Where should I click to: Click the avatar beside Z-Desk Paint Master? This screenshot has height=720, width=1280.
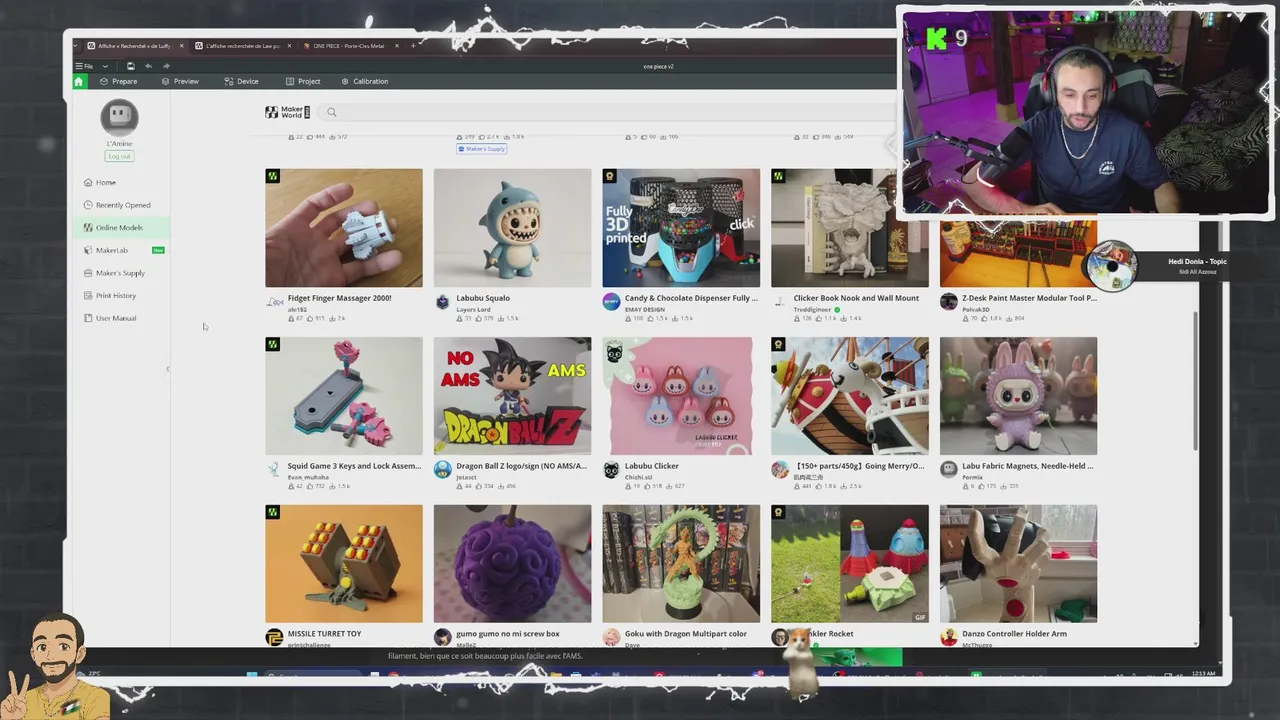coord(949,302)
